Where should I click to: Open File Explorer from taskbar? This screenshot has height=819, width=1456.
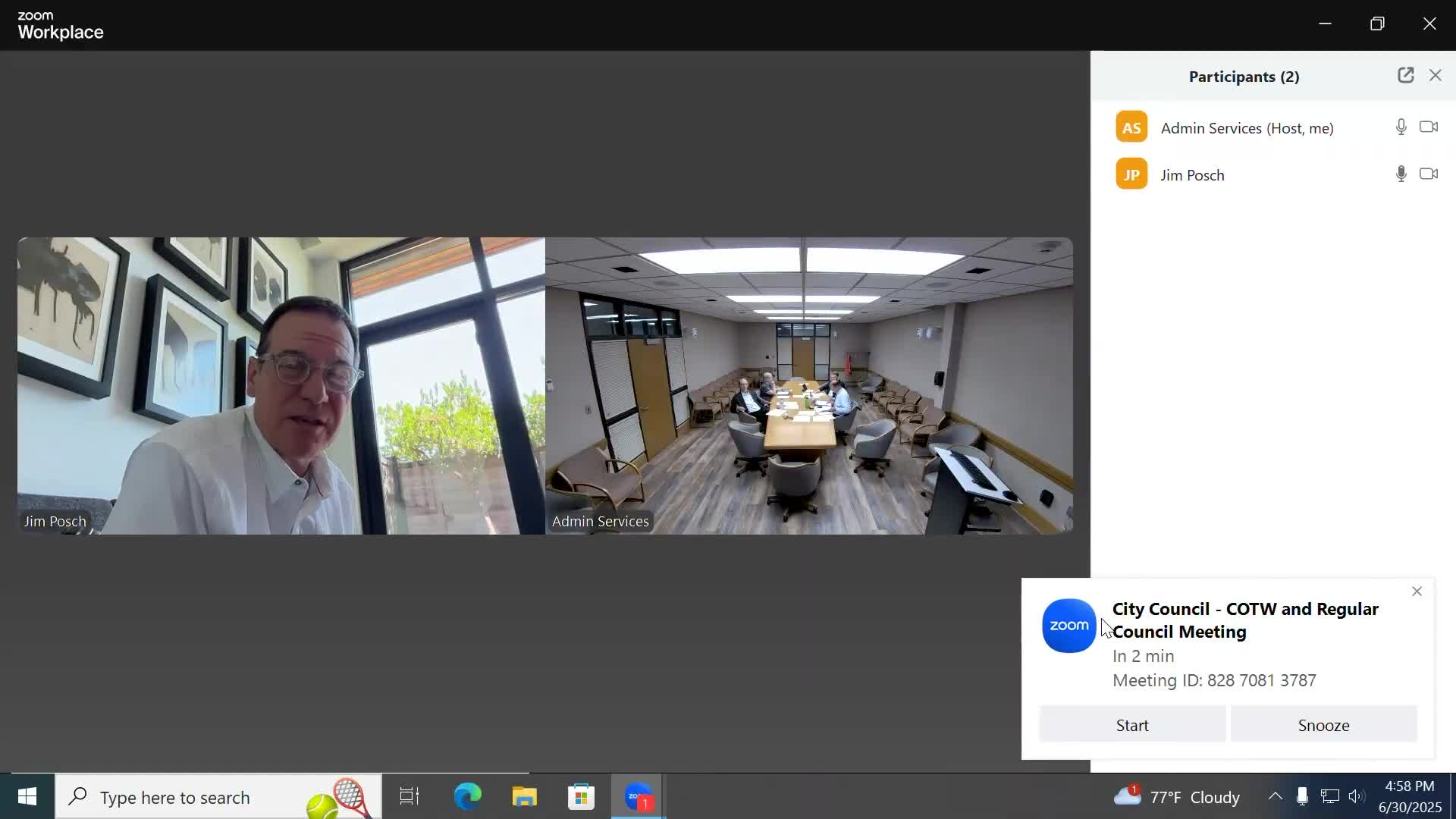click(524, 797)
